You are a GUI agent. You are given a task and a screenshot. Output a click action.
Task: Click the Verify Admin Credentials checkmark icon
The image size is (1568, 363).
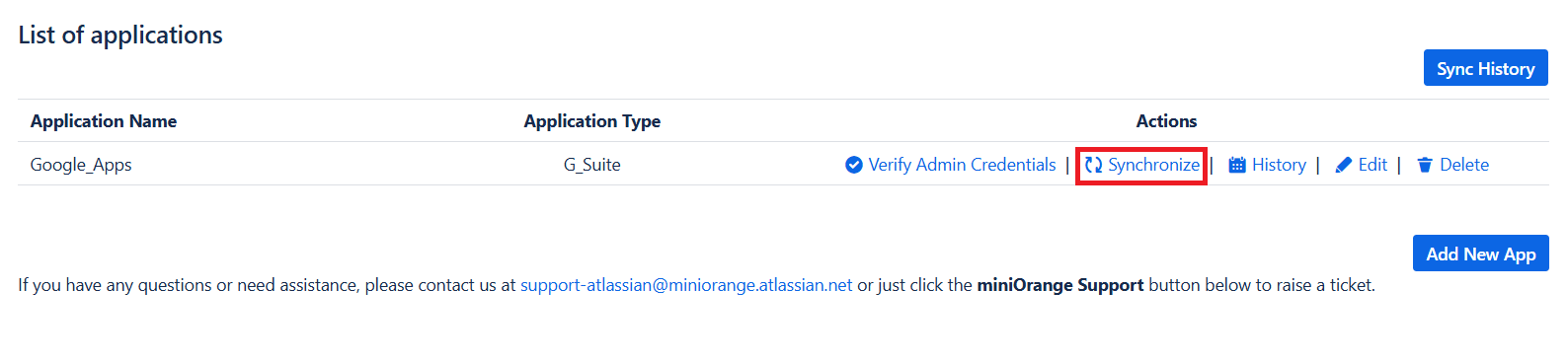pyautogui.click(x=854, y=165)
